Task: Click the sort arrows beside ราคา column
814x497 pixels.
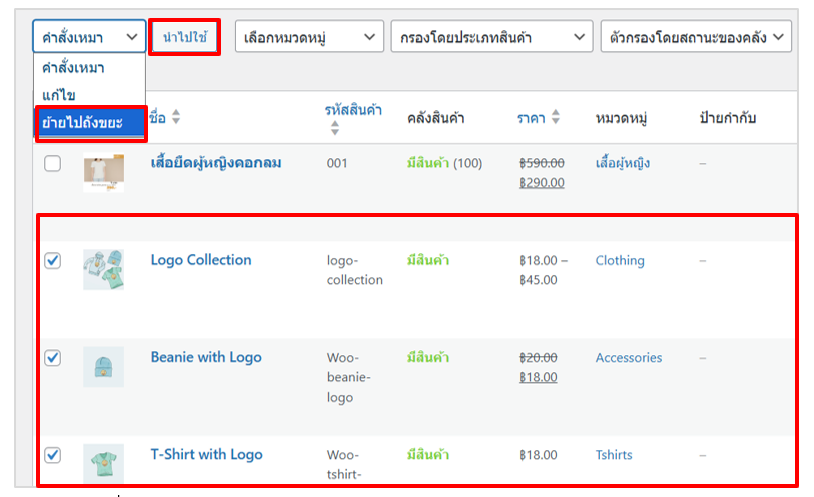Action: pyautogui.click(x=557, y=118)
